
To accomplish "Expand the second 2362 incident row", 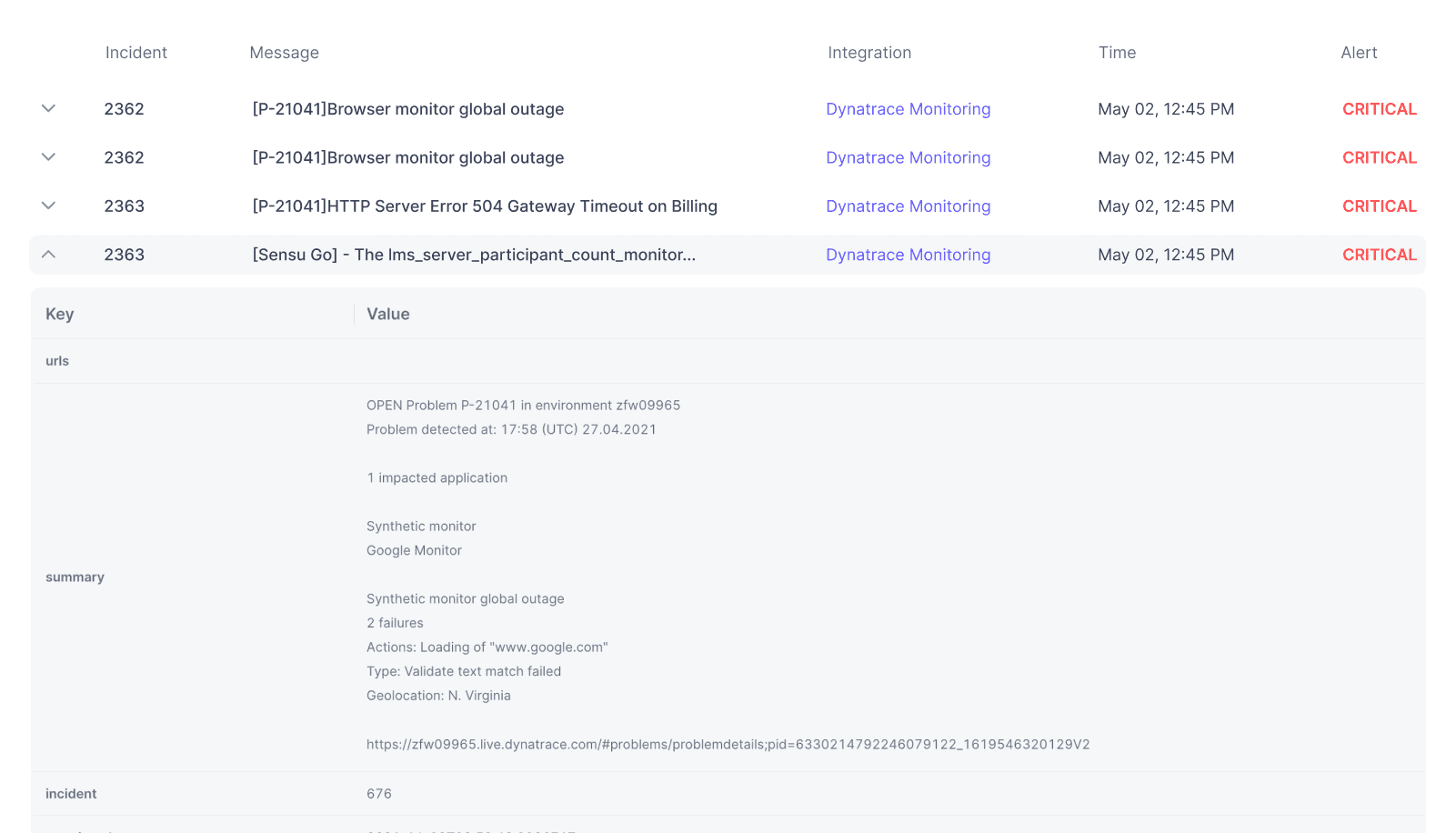I will [47, 156].
